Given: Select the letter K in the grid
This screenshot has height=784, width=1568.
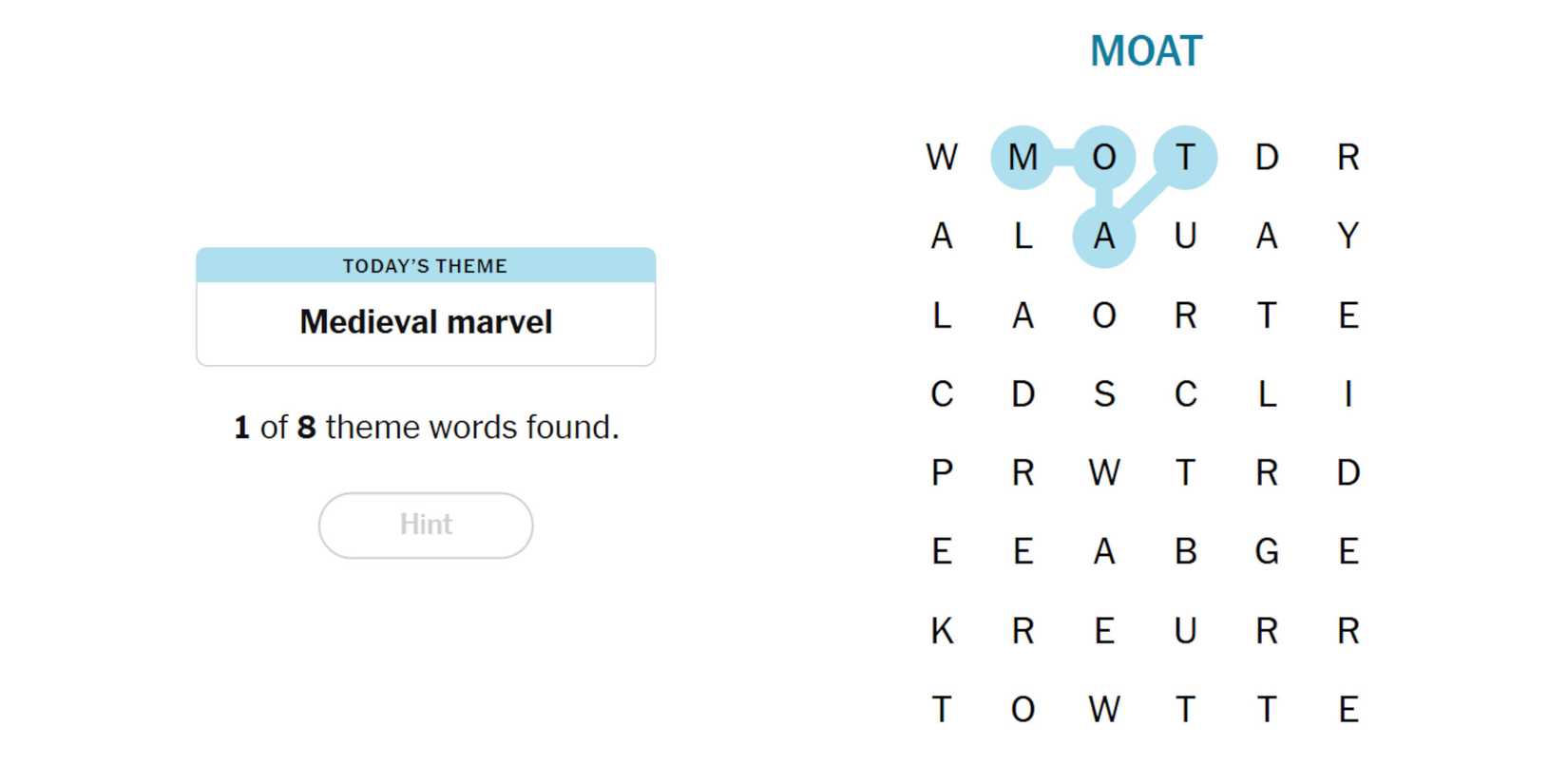Looking at the screenshot, I should click(x=942, y=630).
